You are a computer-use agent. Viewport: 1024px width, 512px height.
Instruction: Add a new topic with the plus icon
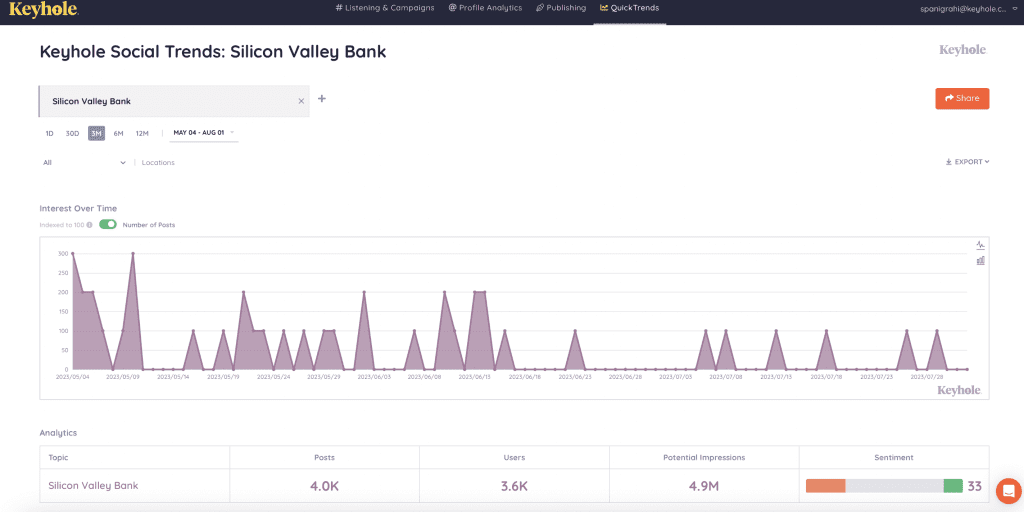321,99
